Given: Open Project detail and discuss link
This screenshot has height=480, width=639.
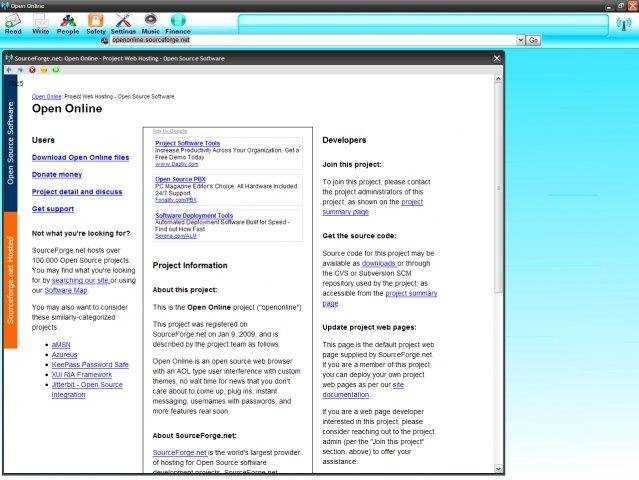Looking at the screenshot, I should (x=77, y=192).
